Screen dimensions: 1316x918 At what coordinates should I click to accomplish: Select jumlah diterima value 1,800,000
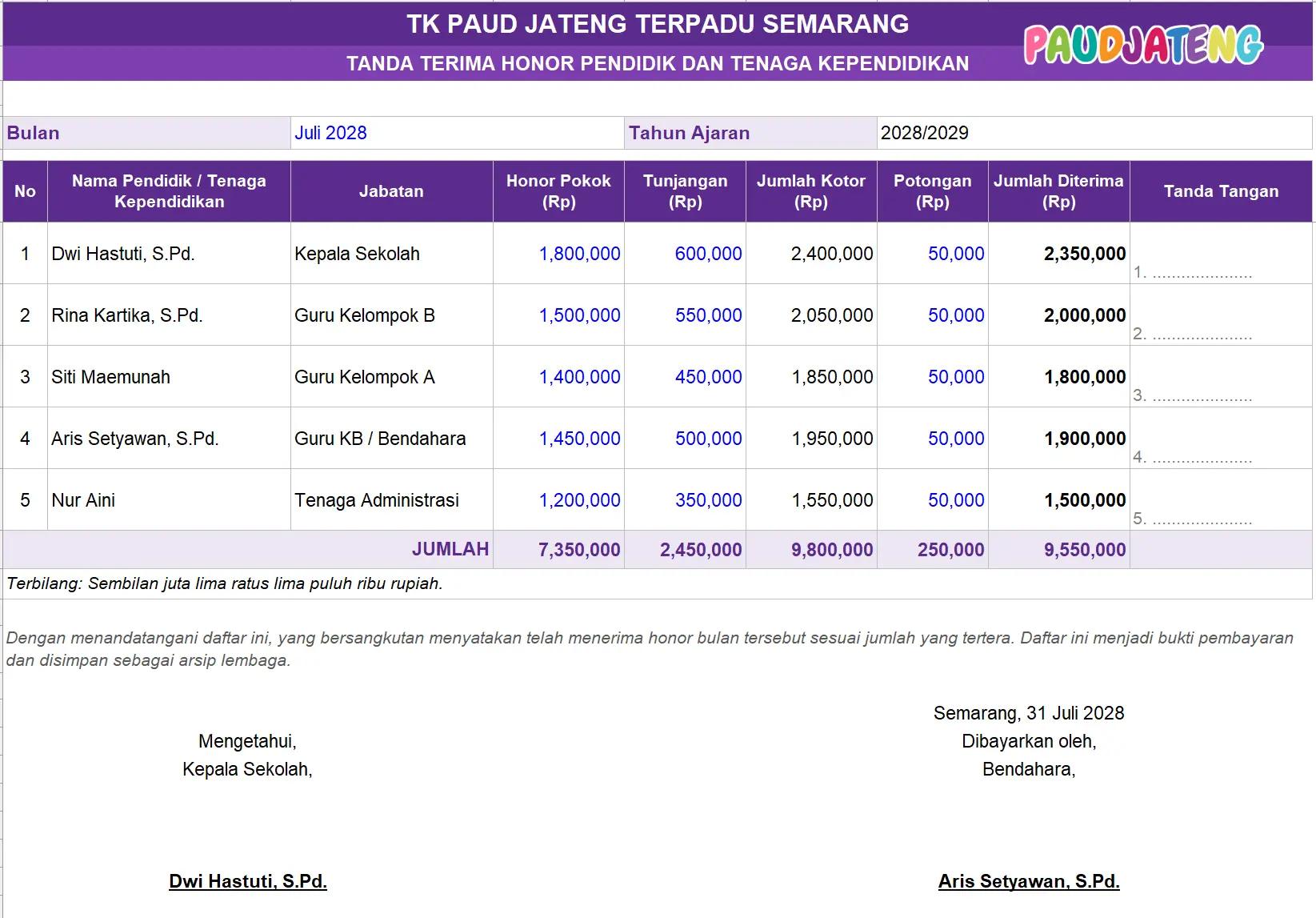pyautogui.click(x=1058, y=377)
